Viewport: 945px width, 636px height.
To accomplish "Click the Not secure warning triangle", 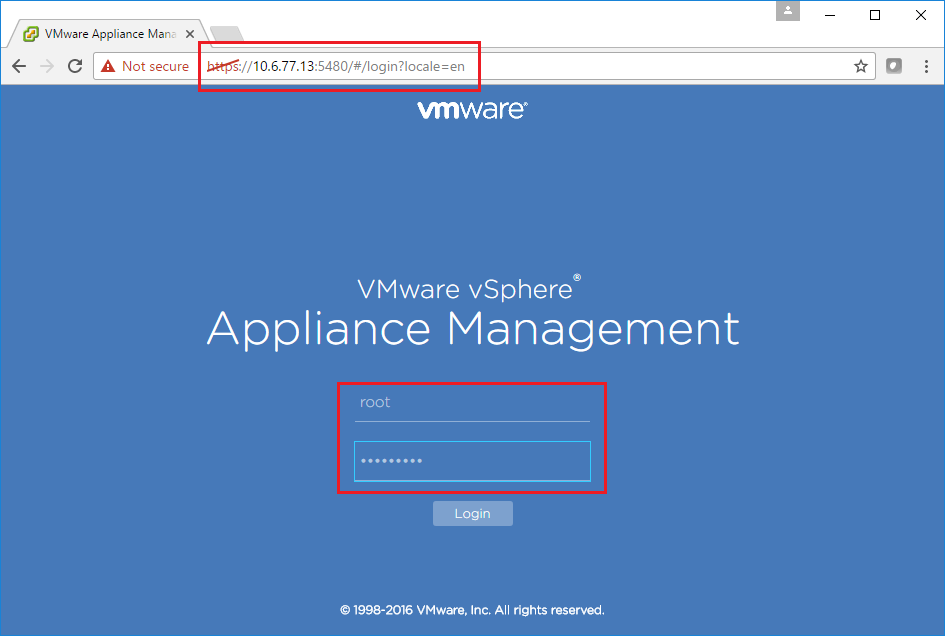I will tap(108, 66).
